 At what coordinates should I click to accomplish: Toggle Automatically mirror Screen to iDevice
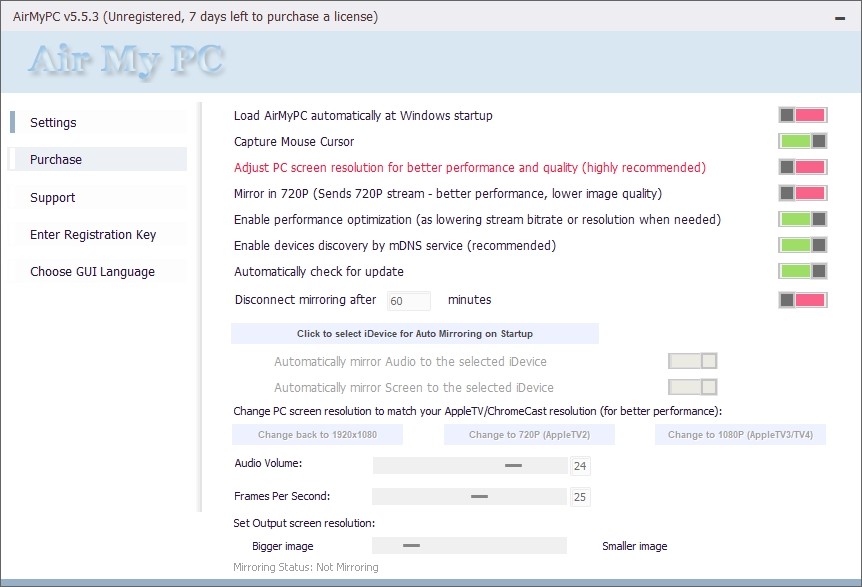(x=693, y=387)
